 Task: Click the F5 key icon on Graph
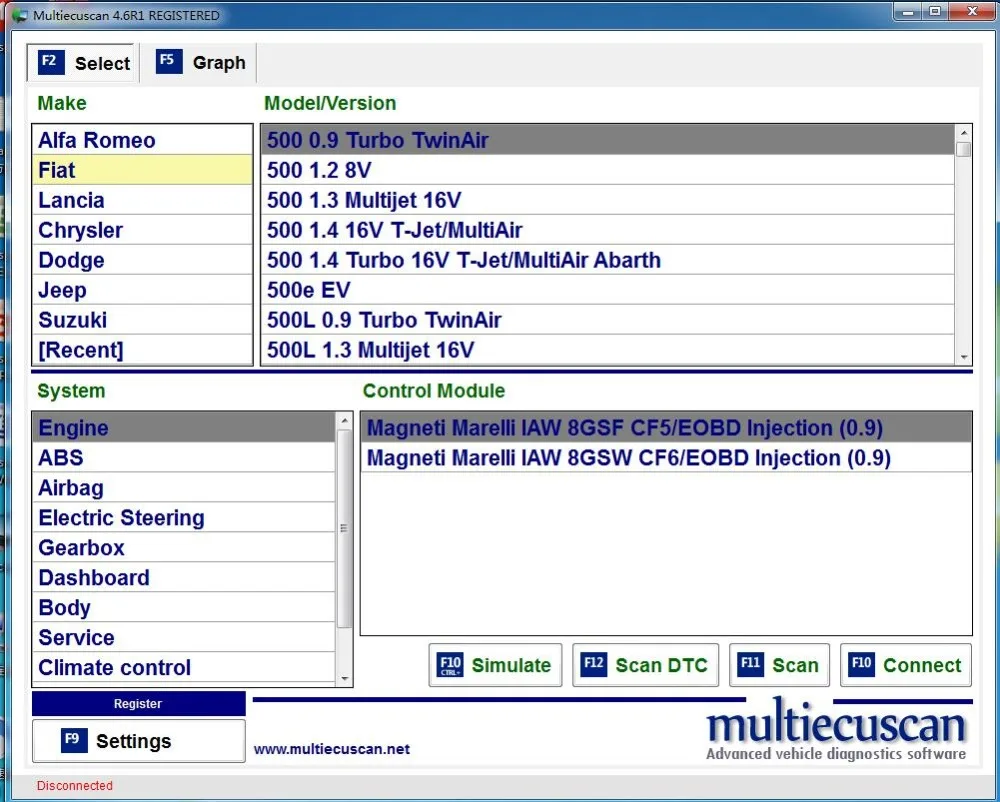pos(169,62)
